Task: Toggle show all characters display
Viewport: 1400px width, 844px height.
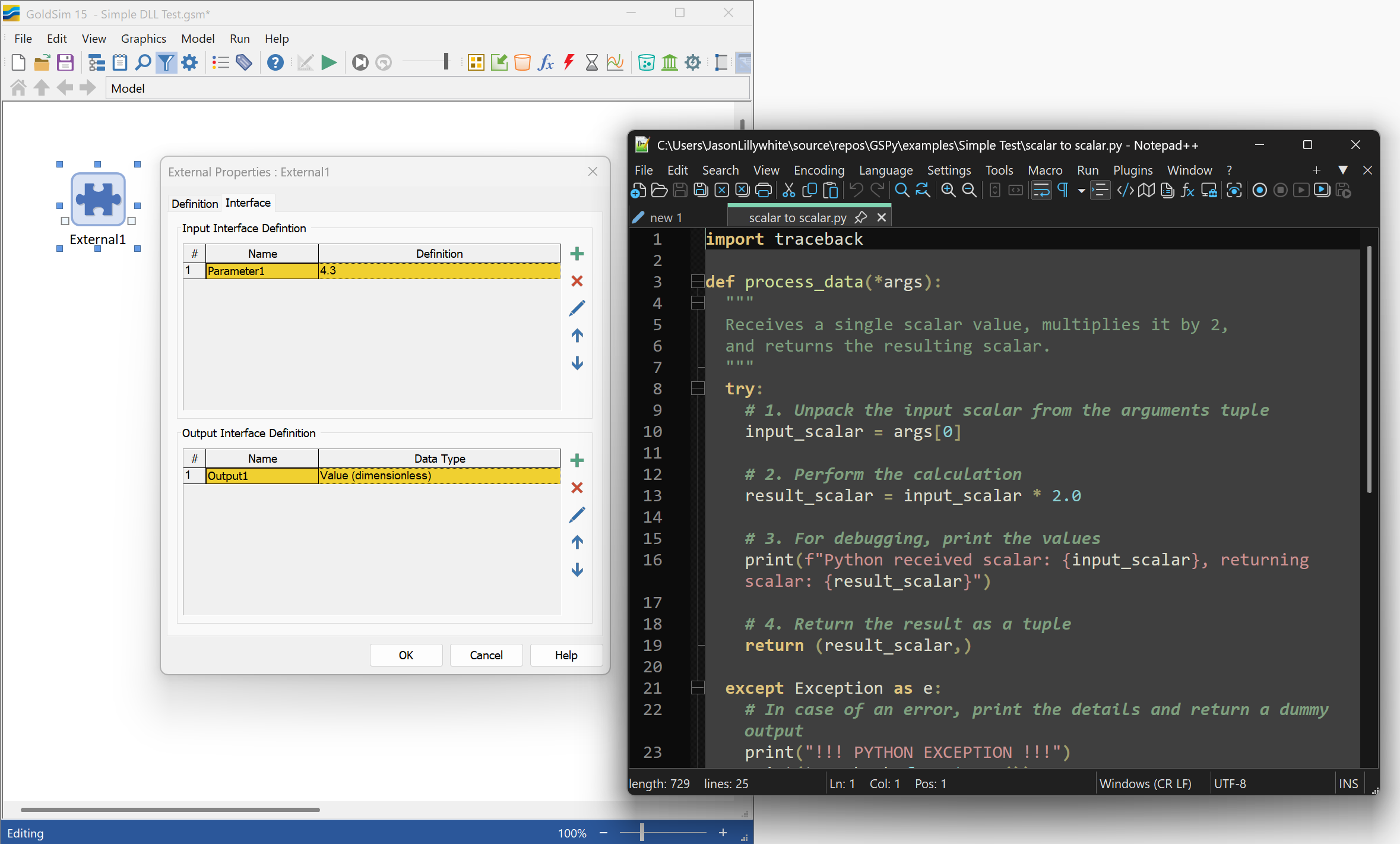Action: [1063, 190]
